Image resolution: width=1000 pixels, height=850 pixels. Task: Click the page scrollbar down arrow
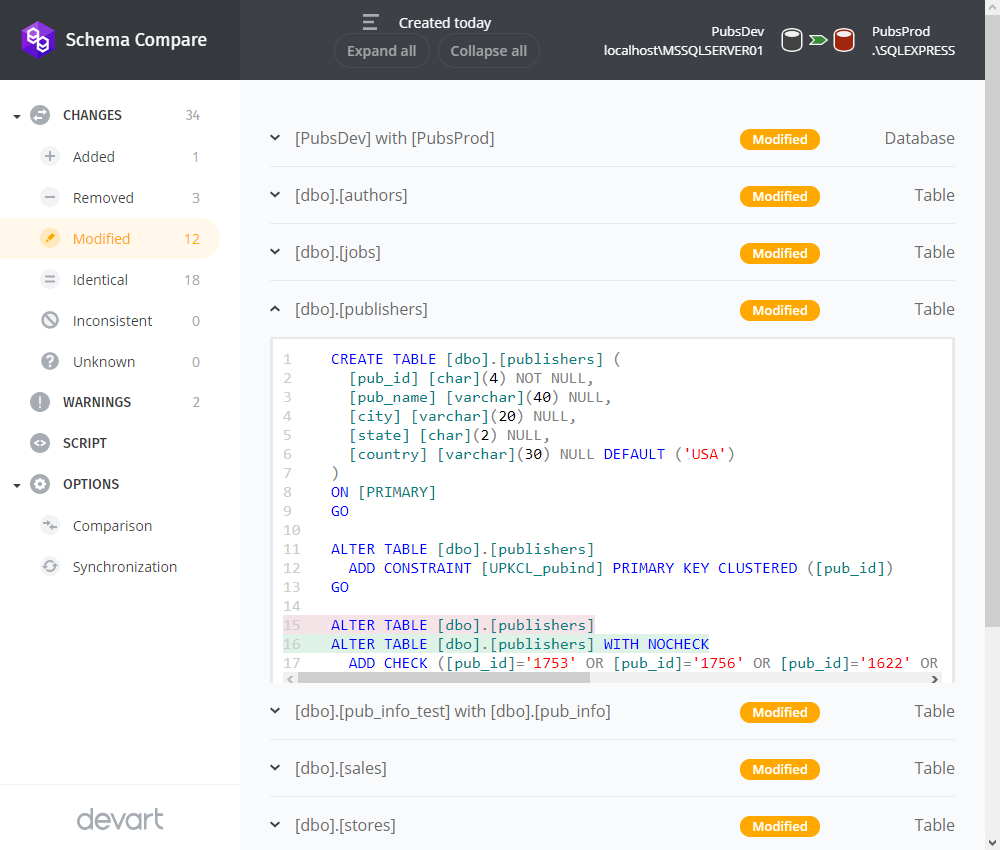[992, 843]
